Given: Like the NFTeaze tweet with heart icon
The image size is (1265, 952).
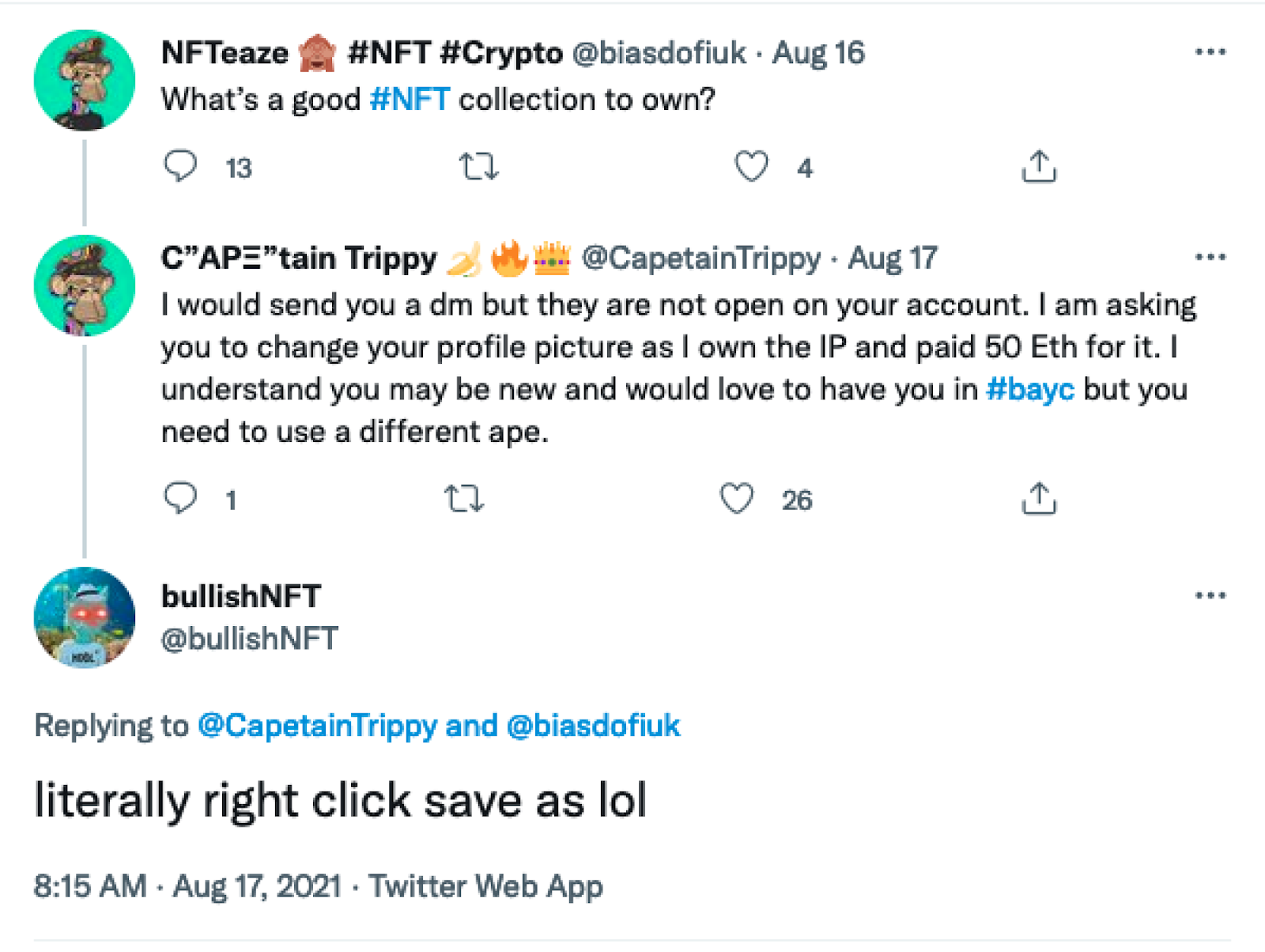Looking at the screenshot, I should [751, 167].
